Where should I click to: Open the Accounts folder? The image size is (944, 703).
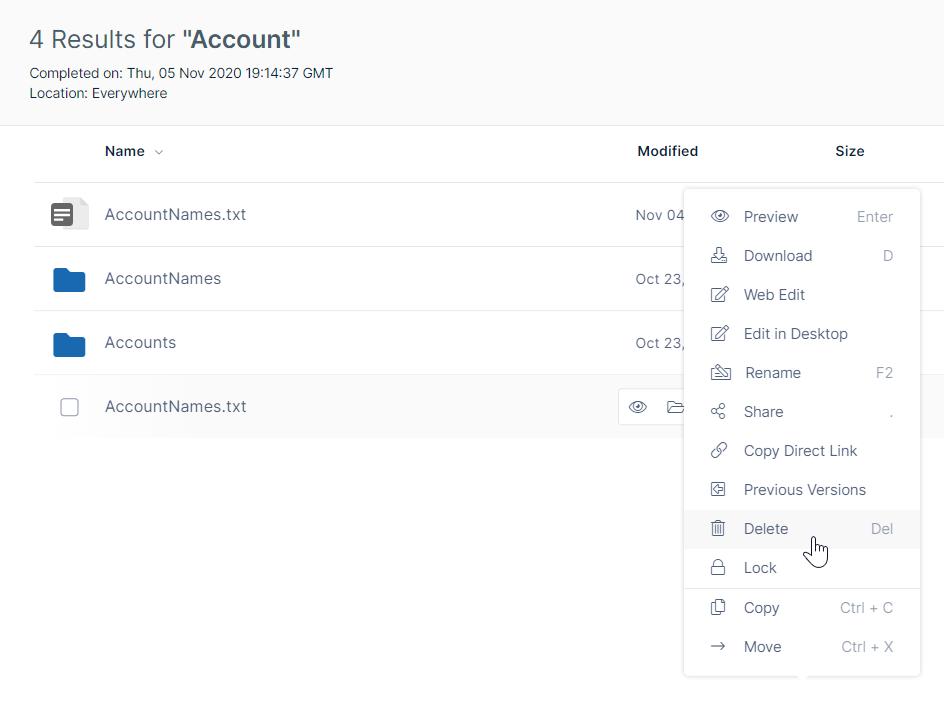point(140,343)
